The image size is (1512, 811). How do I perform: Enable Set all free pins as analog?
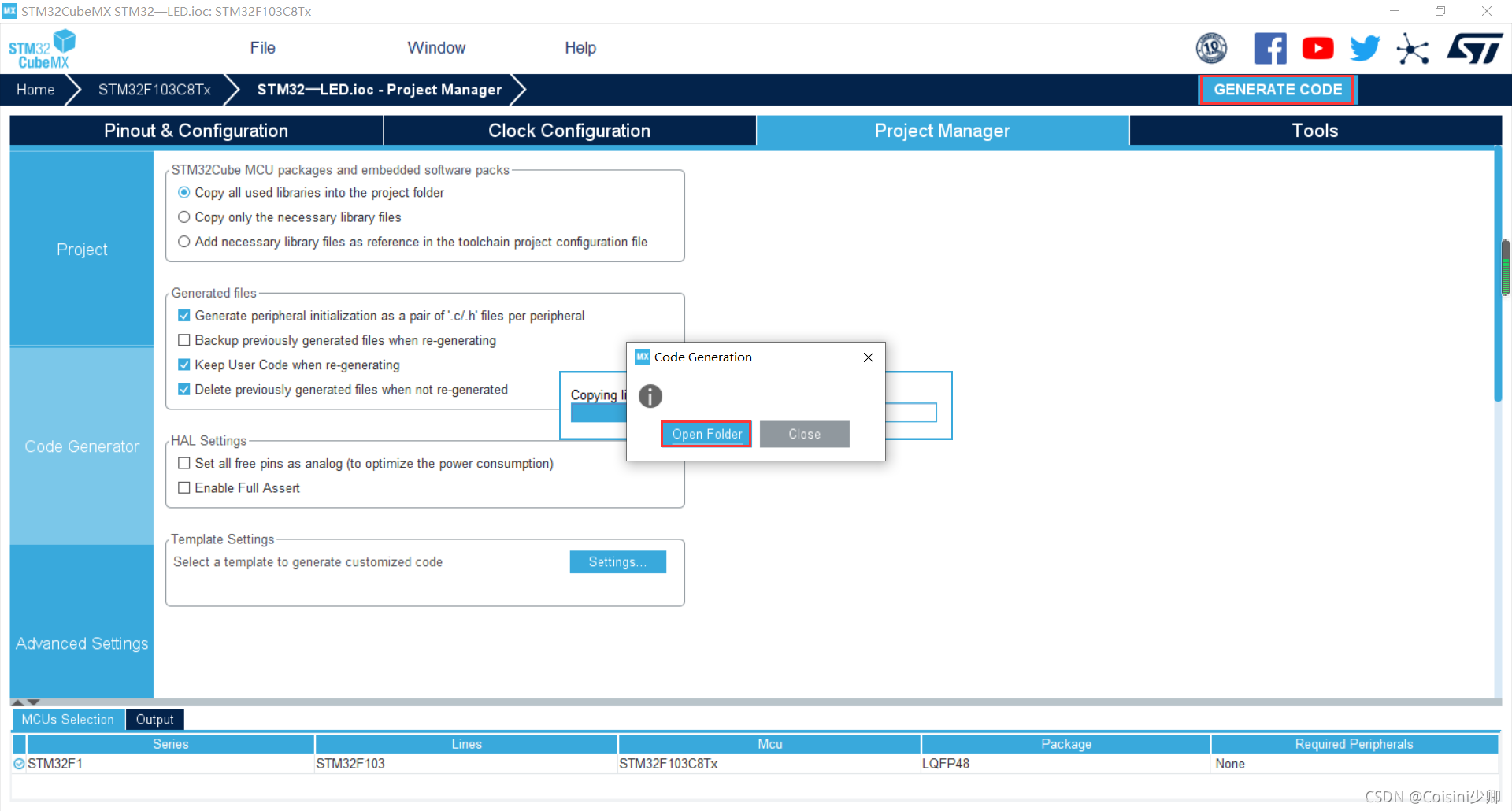click(184, 463)
